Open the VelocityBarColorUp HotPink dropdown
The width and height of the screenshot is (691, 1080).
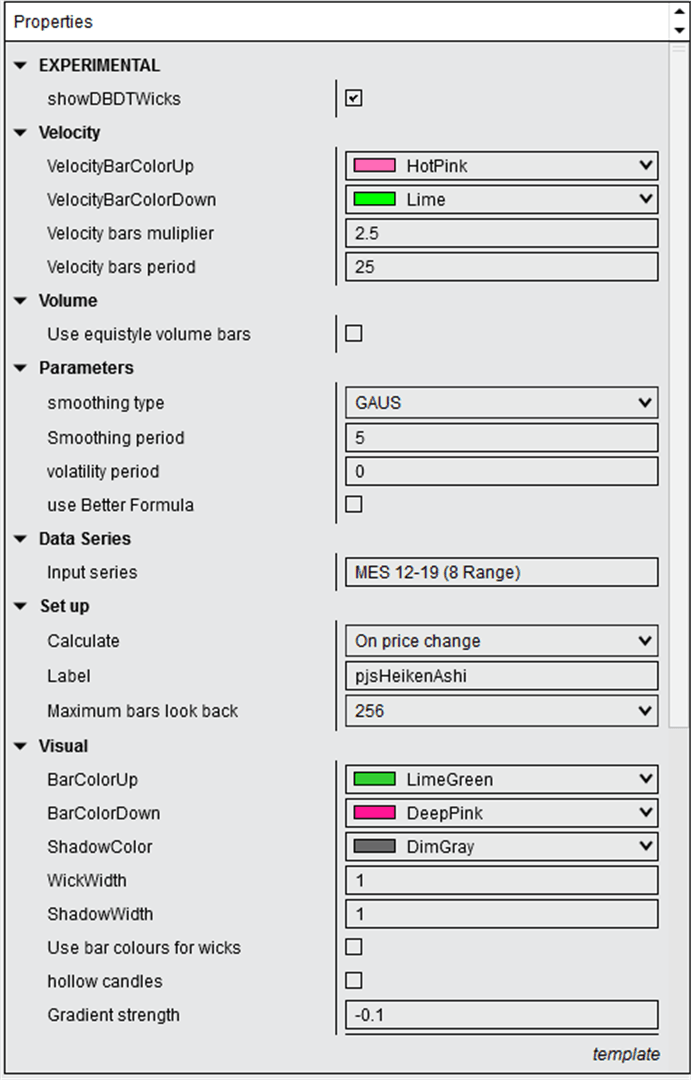coord(502,166)
